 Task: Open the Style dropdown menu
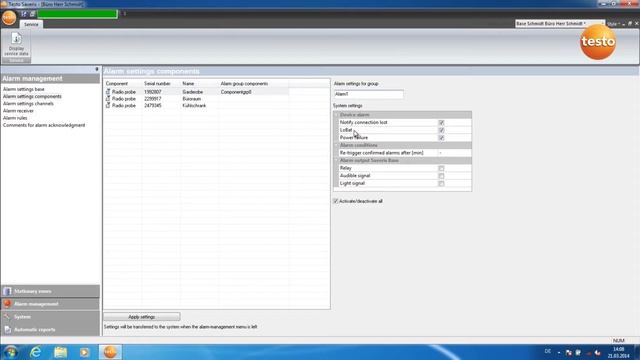[613, 24]
